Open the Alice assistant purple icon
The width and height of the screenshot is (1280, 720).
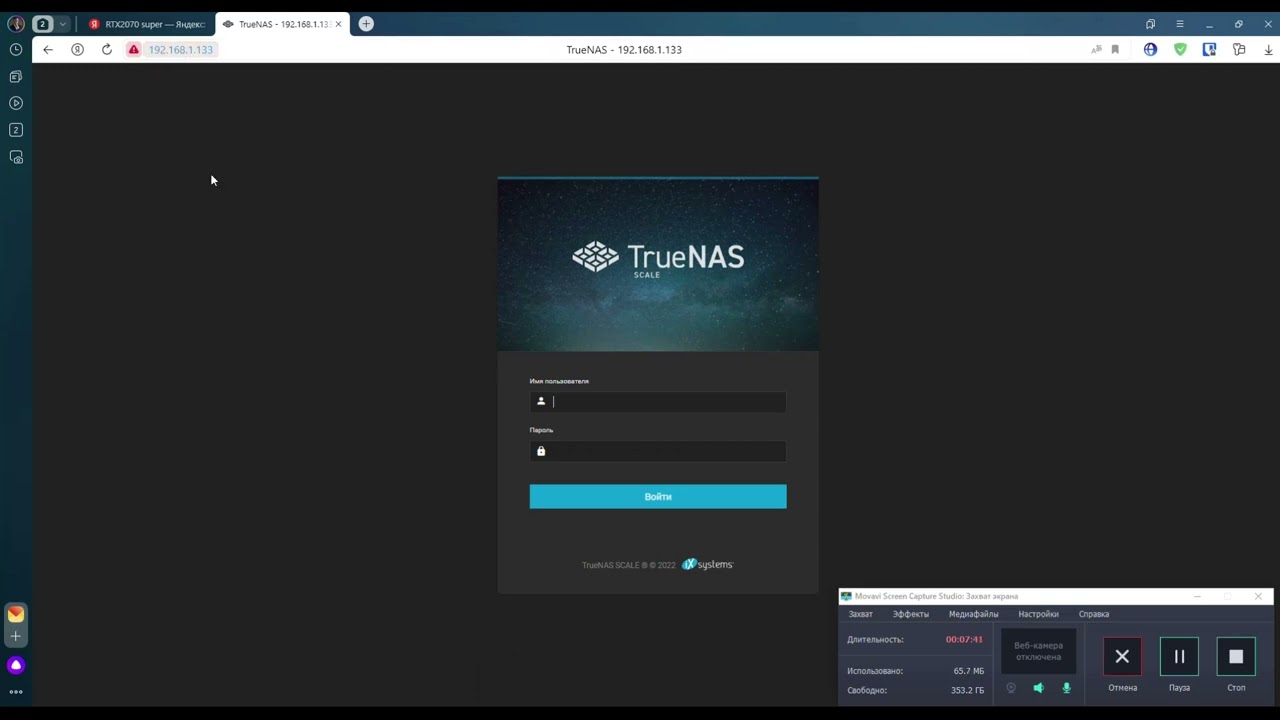[16, 665]
